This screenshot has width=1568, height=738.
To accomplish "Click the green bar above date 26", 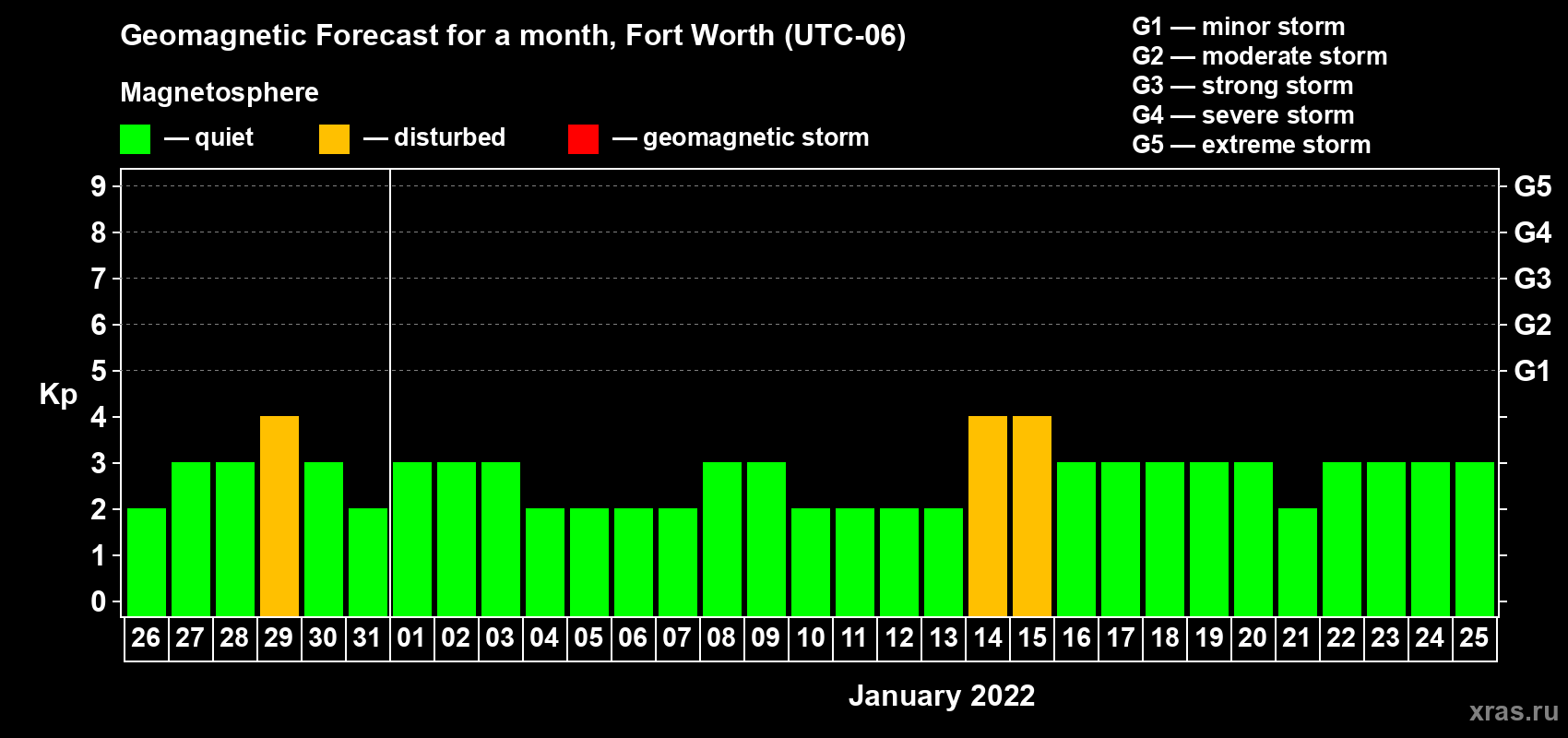I will tap(147, 562).
